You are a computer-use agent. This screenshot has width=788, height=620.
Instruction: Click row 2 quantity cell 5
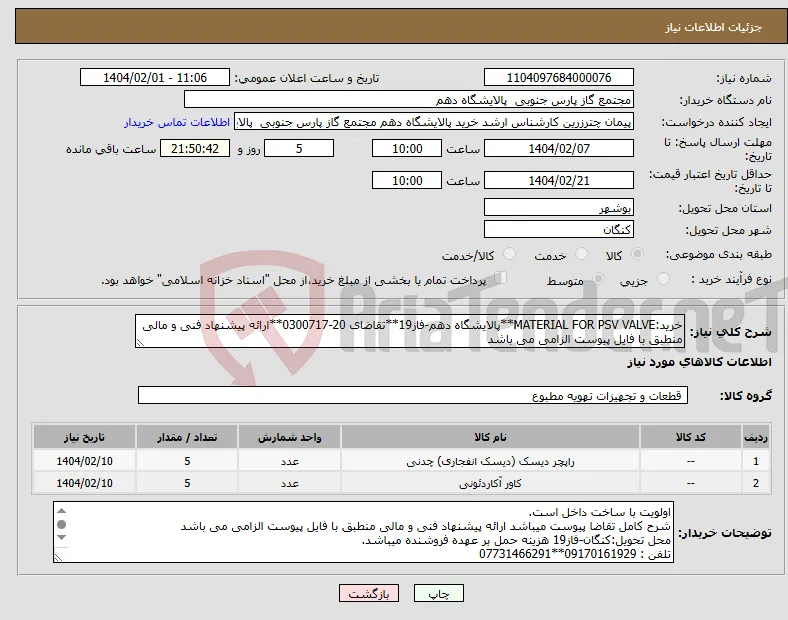pos(187,483)
